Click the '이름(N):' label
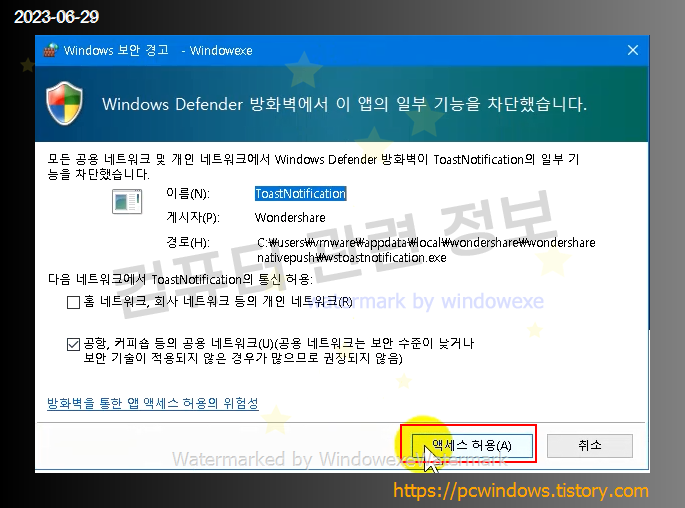 [x=188, y=193]
